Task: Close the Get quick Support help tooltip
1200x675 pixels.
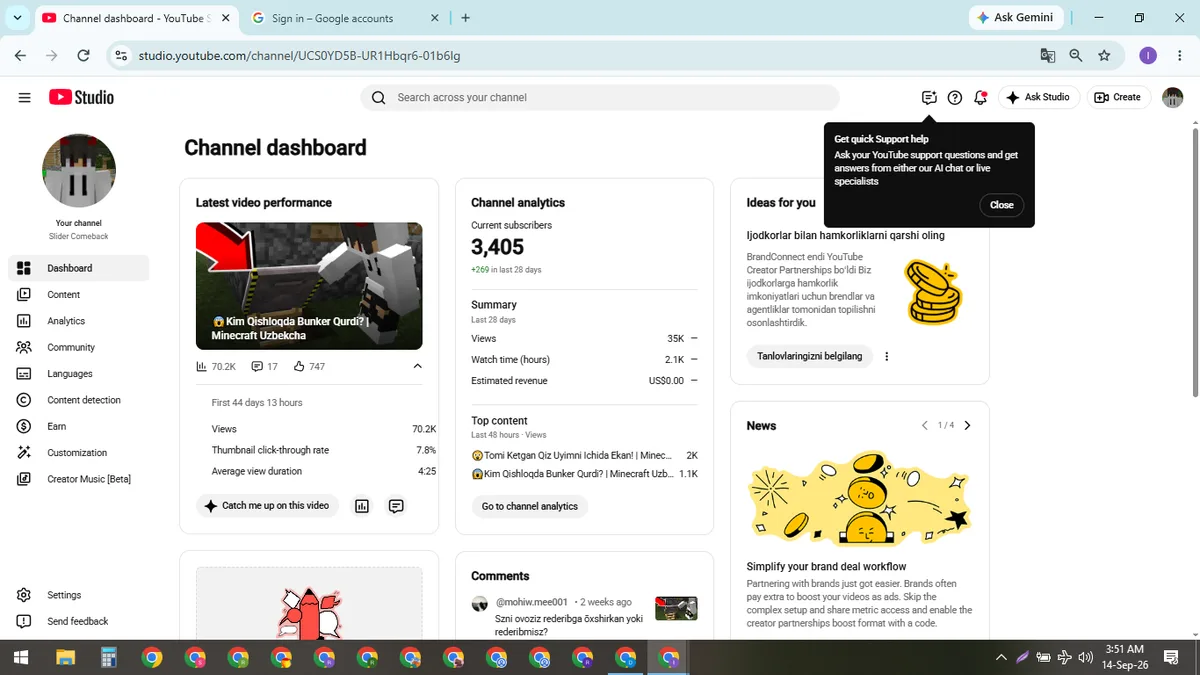Action: 1001,205
